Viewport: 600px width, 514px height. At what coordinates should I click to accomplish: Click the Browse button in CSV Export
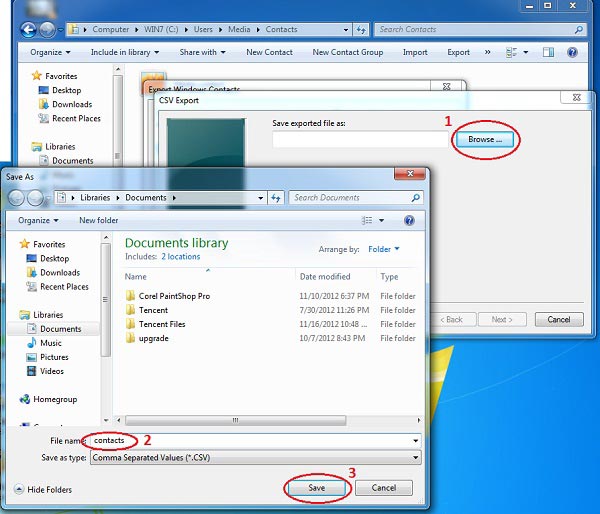487,139
